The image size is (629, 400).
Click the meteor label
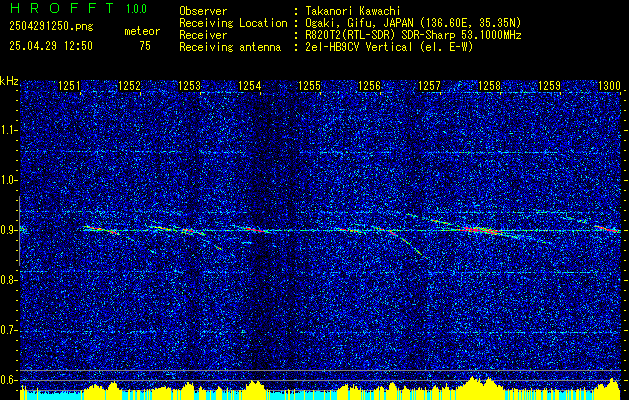(142, 31)
